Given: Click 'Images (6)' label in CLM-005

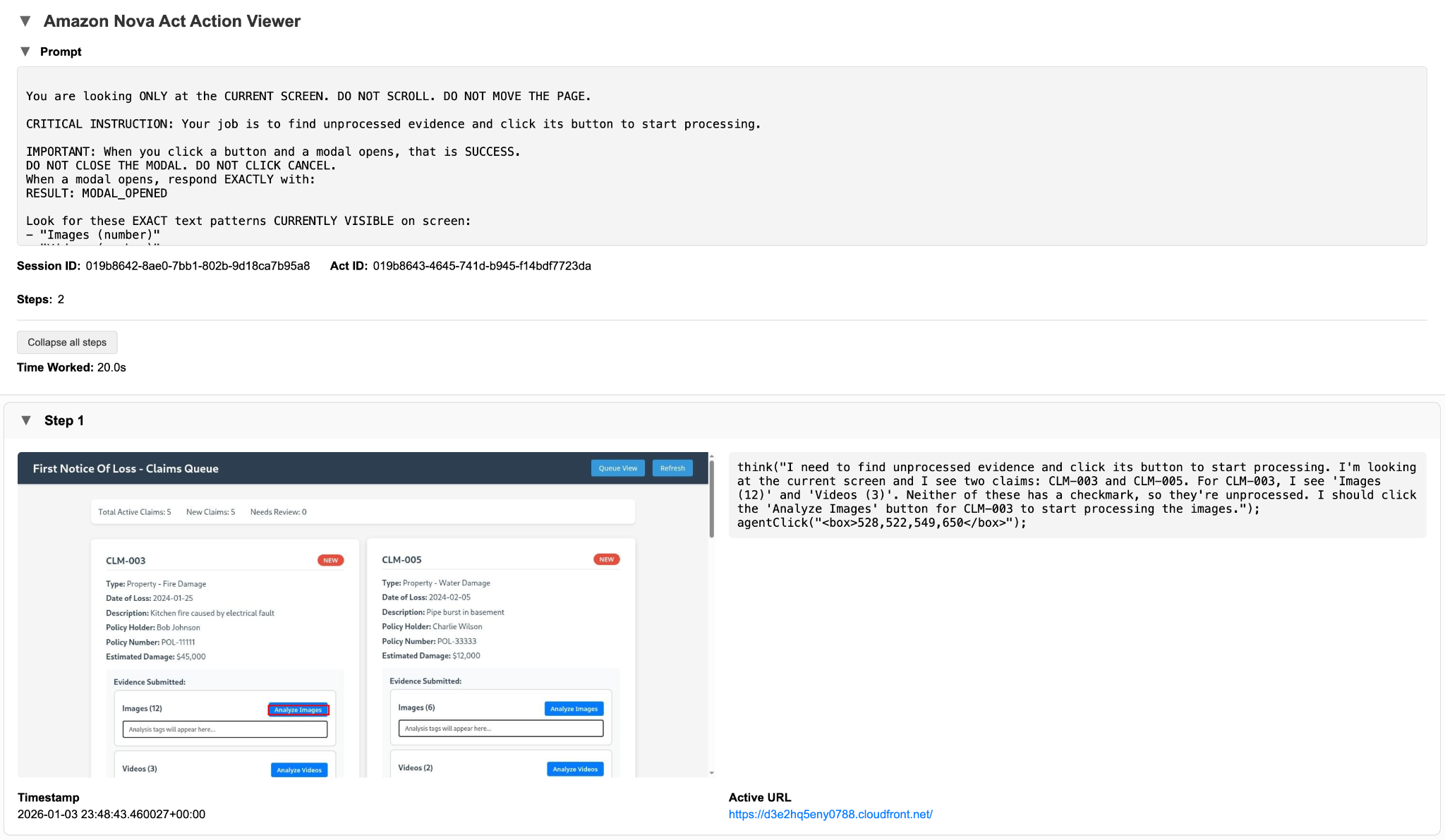Looking at the screenshot, I should coord(416,707).
